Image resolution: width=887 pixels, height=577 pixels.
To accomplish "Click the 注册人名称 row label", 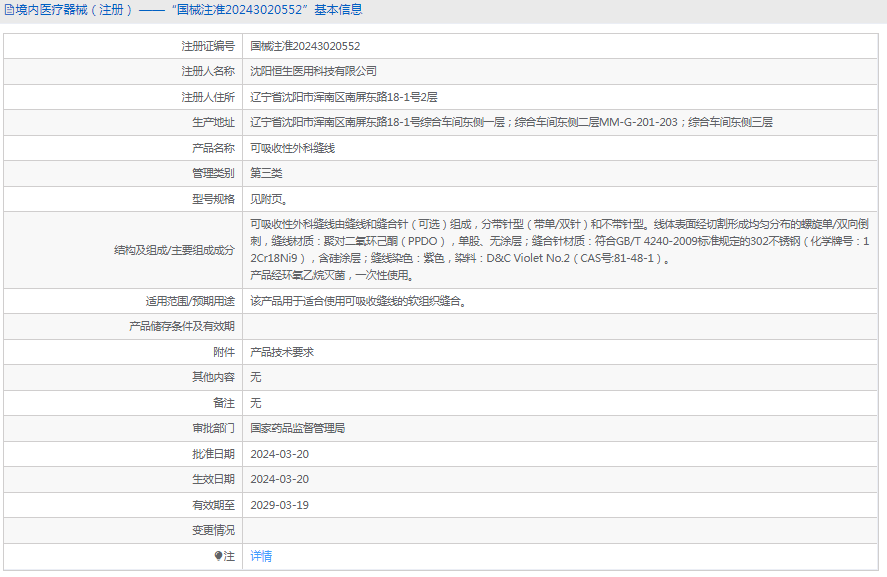I will [208, 71].
